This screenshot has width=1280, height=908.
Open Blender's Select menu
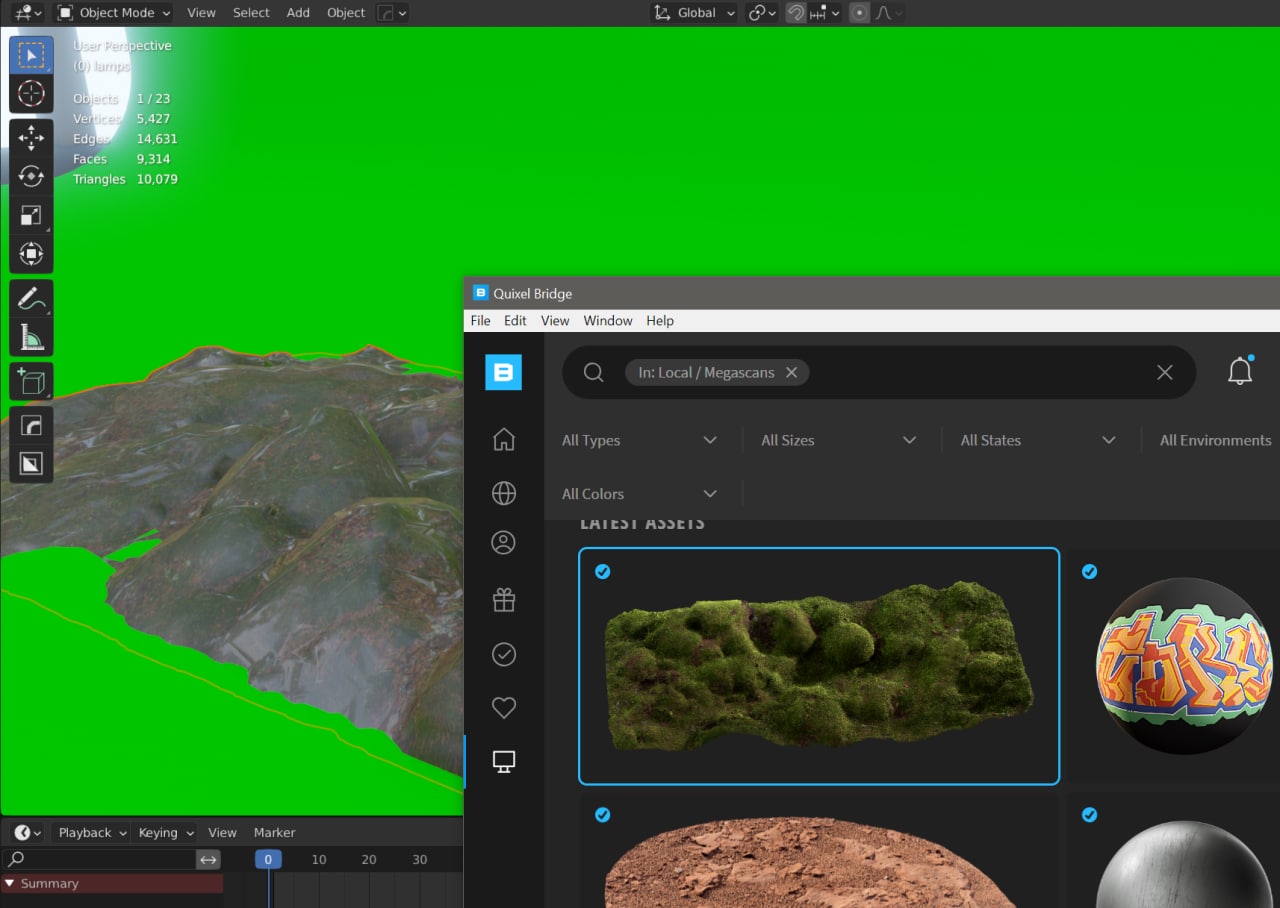tap(251, 13)
